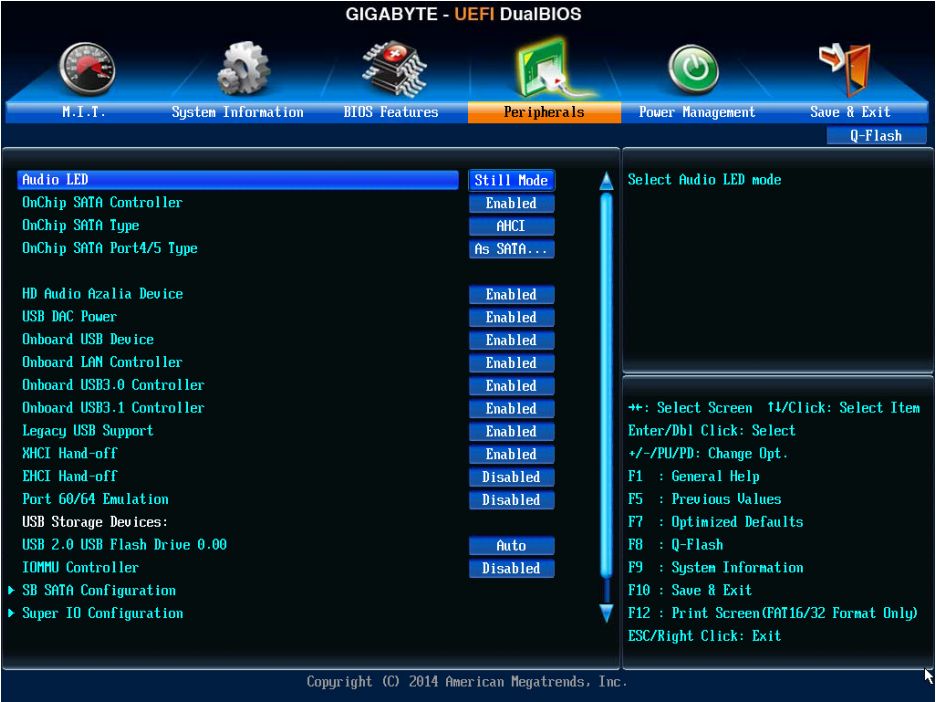Toggle Onboard USB3.1 Controller value
This screenshot has height=702, width=936.
click(512, 409)
